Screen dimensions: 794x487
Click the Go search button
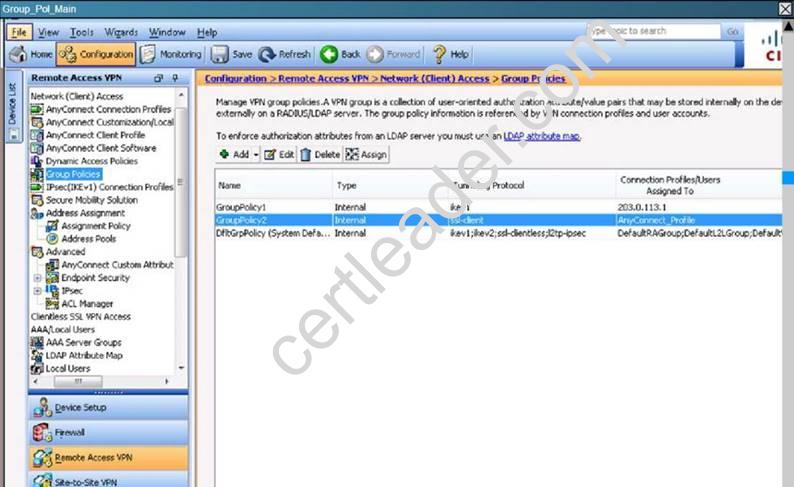click(x=732, y=31)
